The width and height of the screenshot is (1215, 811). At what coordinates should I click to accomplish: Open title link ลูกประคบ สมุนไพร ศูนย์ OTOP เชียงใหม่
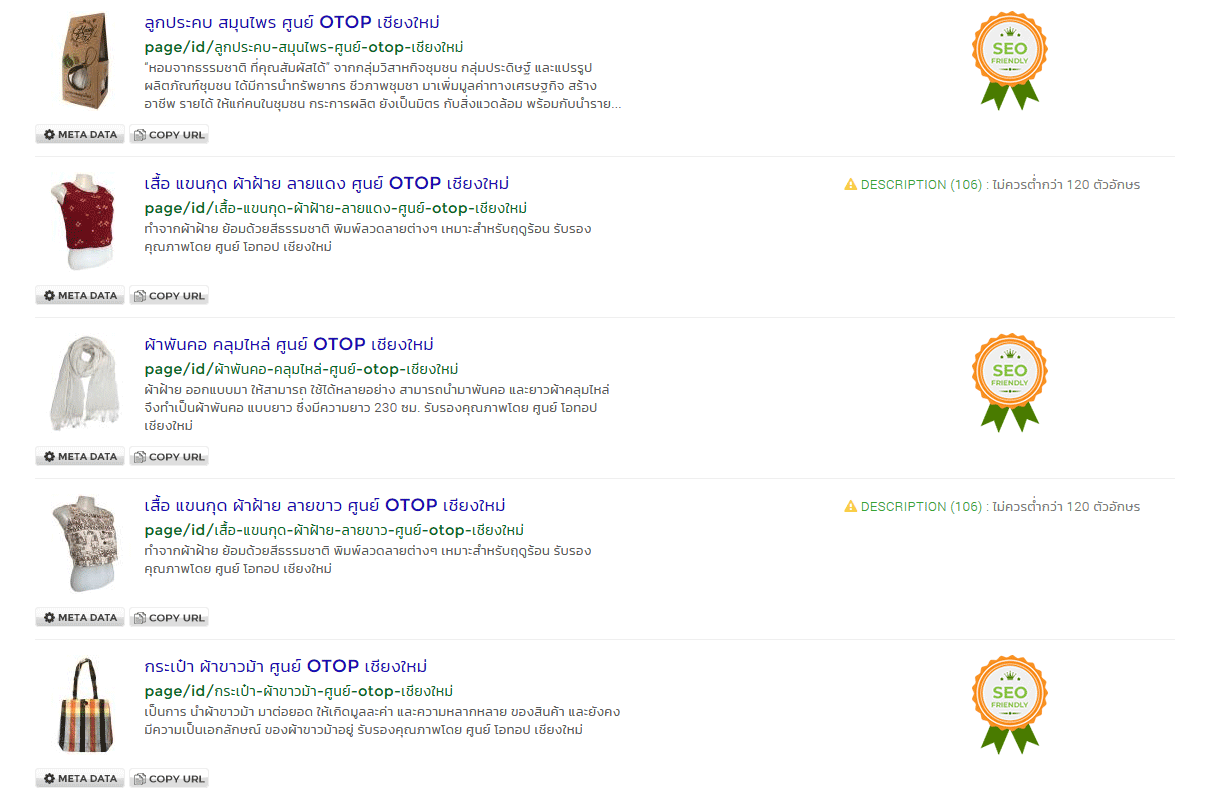[291, 22]
